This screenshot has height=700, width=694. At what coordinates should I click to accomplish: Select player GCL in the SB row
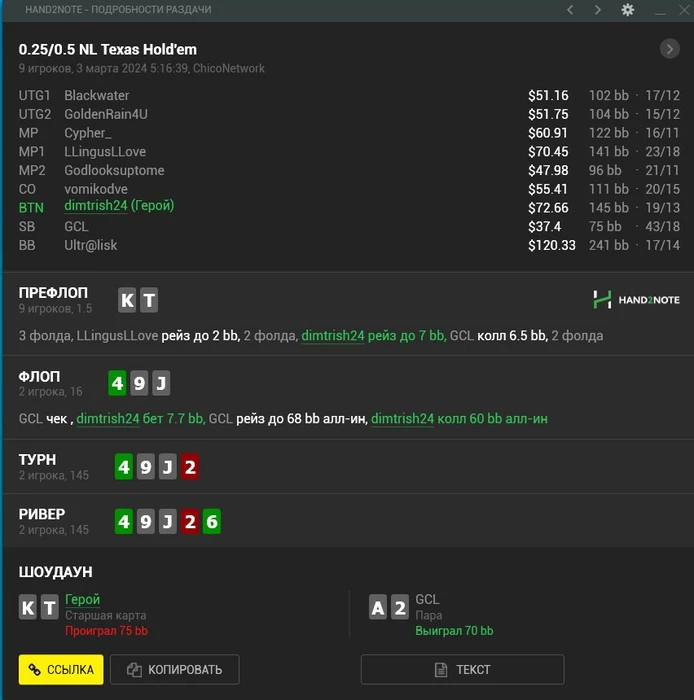[76, 227]
